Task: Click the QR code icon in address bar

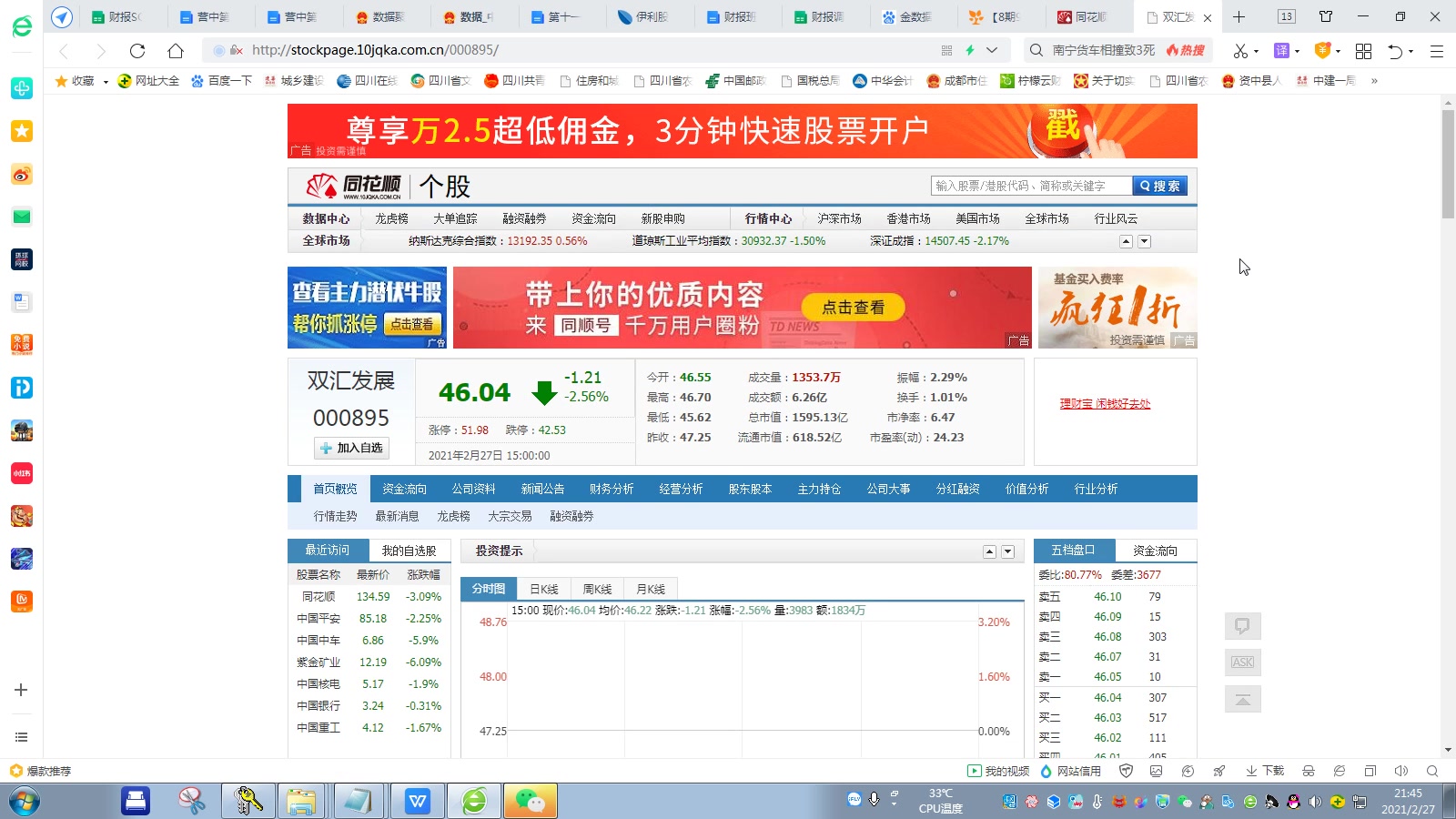Action: [946, 51]
